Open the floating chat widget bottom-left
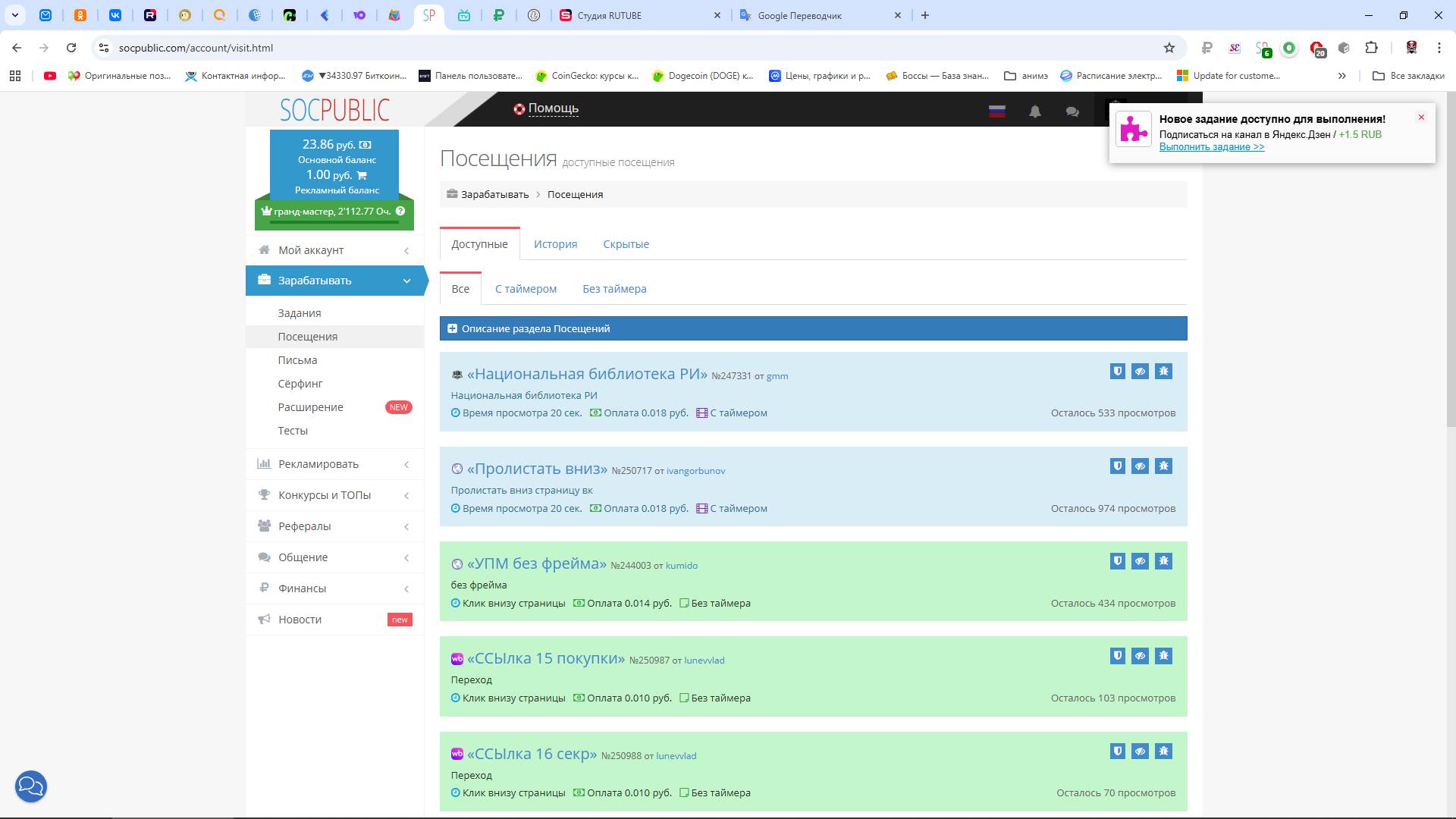1456x819 pixels. click(31, 786)
